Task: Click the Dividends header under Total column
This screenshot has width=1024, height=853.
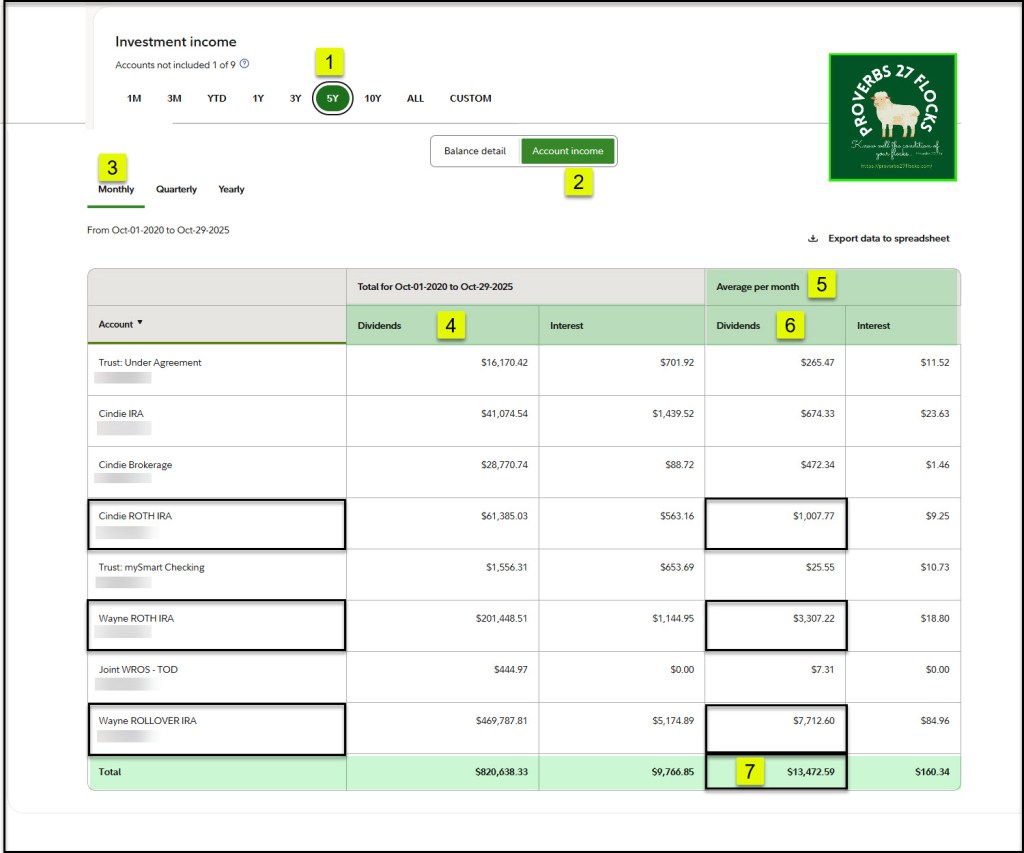Action: pyautogui.click(x=382, y=325)
